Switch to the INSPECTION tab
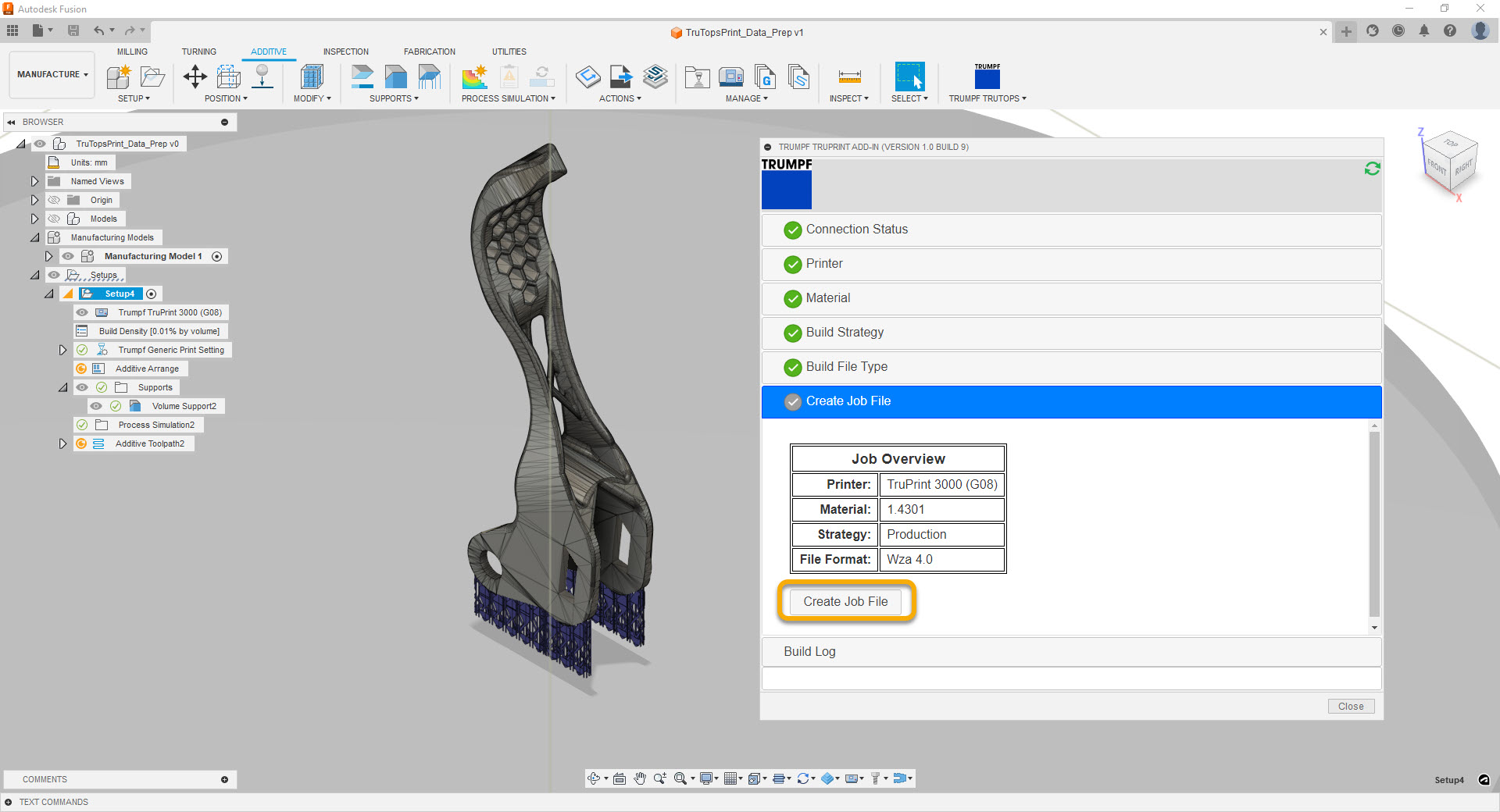The image size is (1500, 812). tap(345, 52)
